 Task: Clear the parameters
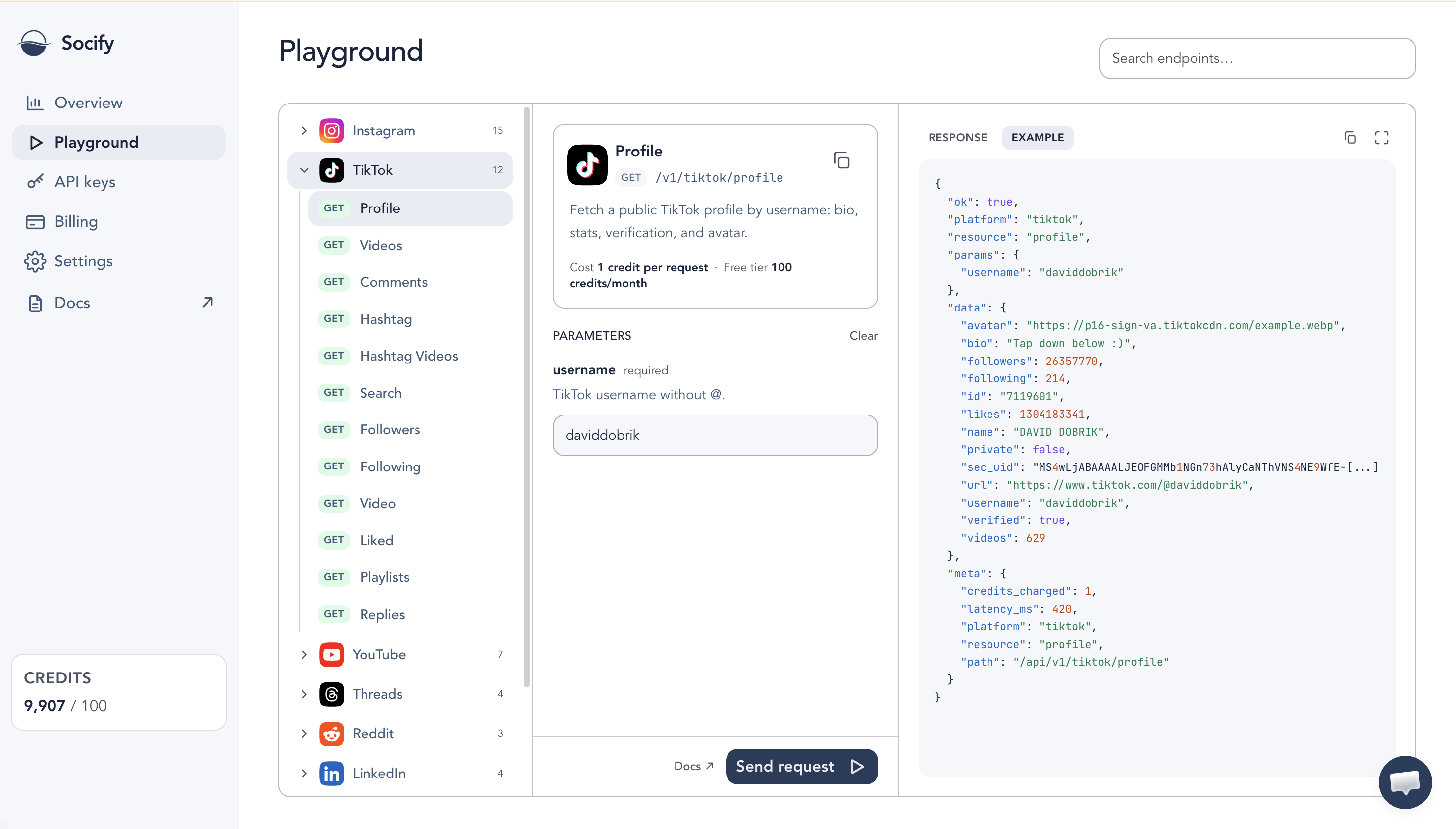[x=863, y=335]
